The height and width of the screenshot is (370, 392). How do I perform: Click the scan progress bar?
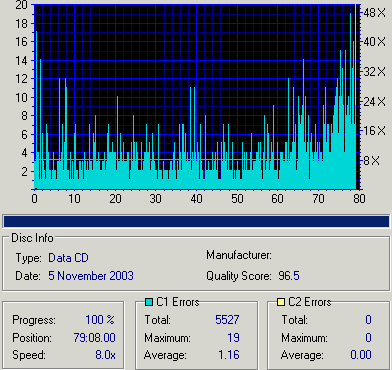pos(196,221)
